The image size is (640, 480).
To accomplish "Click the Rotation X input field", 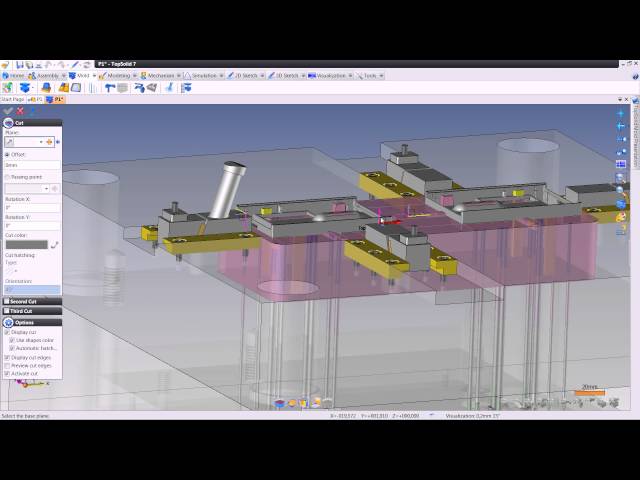I will [30, 208].
